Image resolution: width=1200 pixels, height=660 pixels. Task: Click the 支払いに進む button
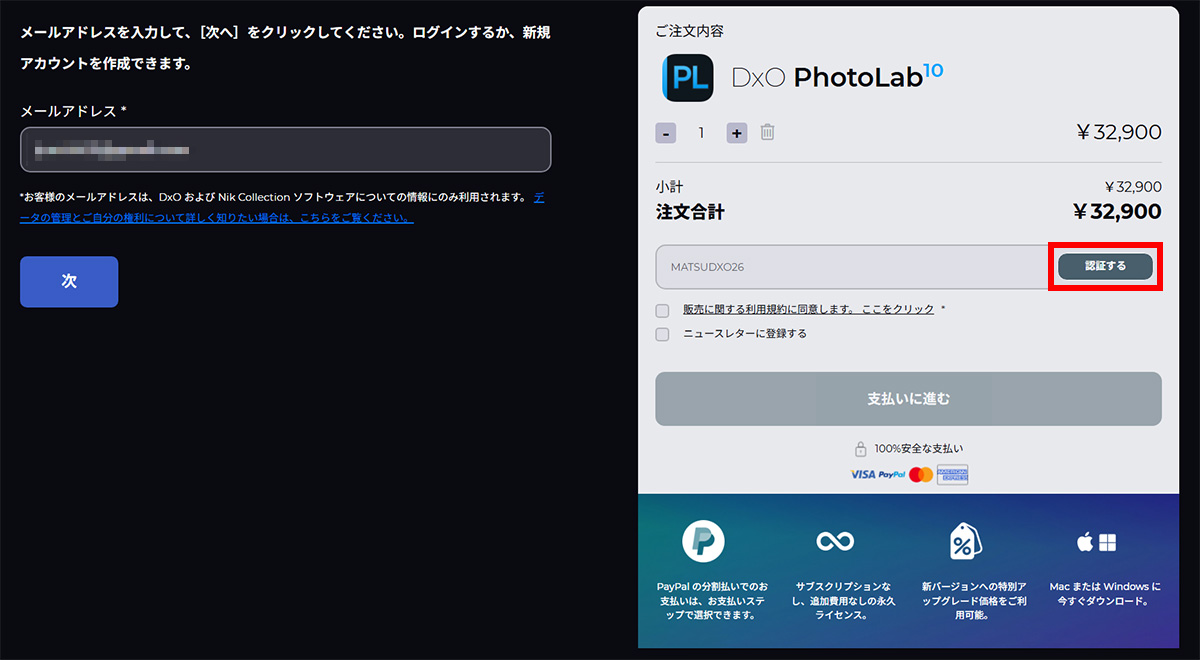pos(908,399)
